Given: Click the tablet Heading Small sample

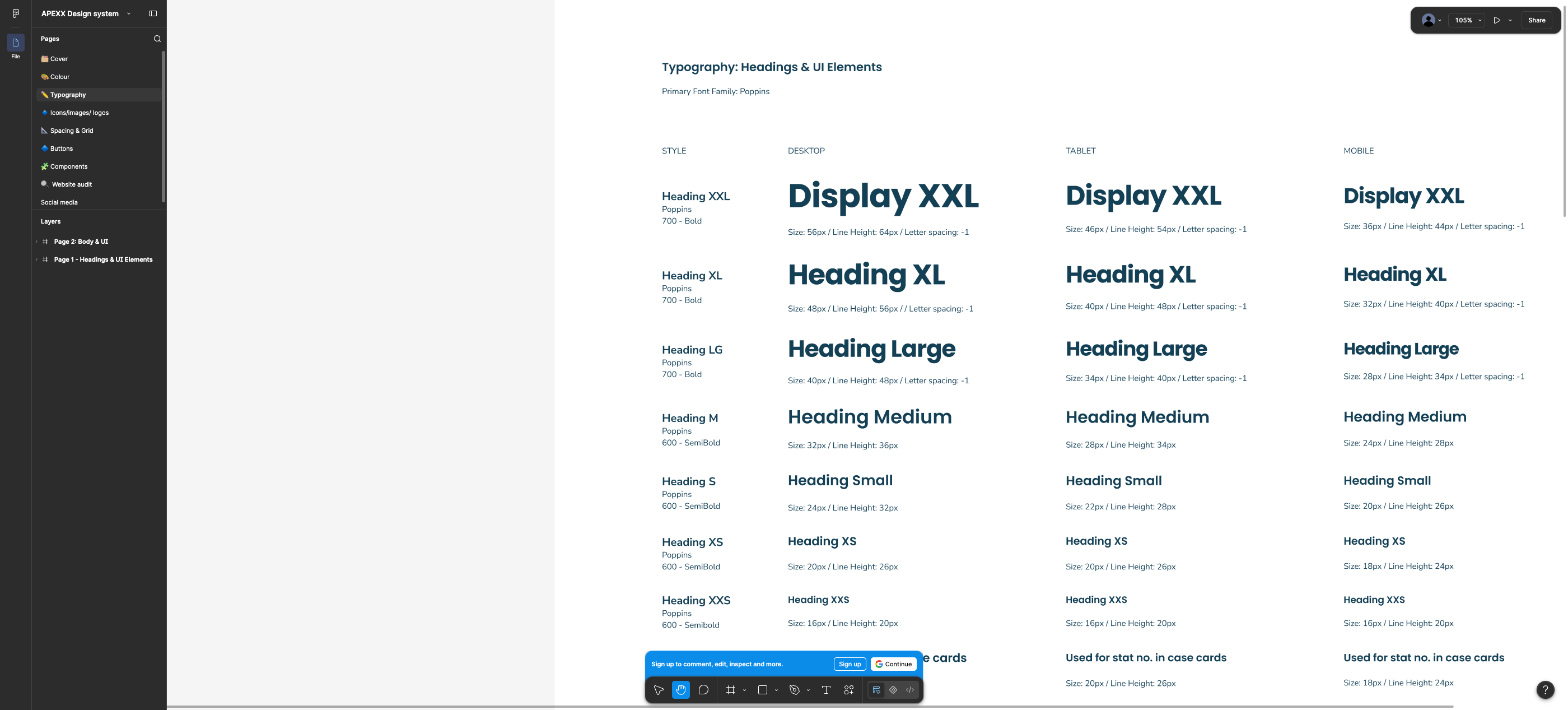Looking at the screenshot, I should point(1113,480).
